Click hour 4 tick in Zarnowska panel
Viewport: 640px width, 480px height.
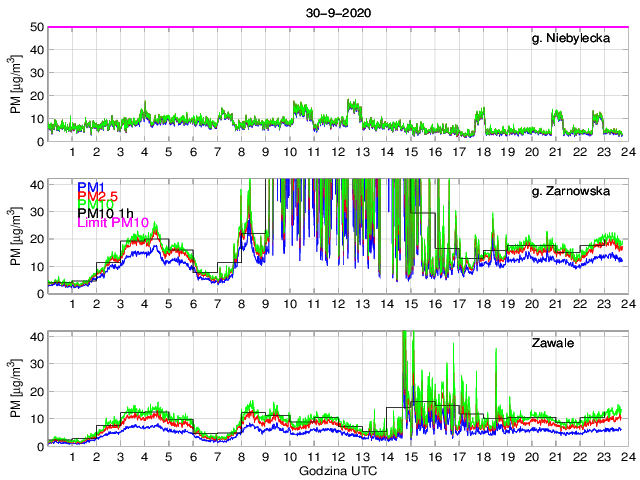coord(144,304)
